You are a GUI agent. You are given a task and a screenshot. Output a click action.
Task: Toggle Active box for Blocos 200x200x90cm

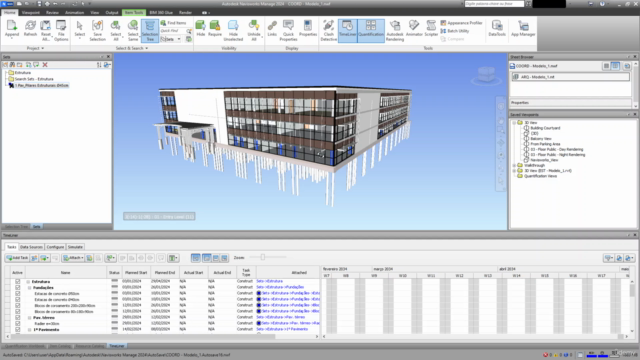pyautogui.click(x=18, y=305)
